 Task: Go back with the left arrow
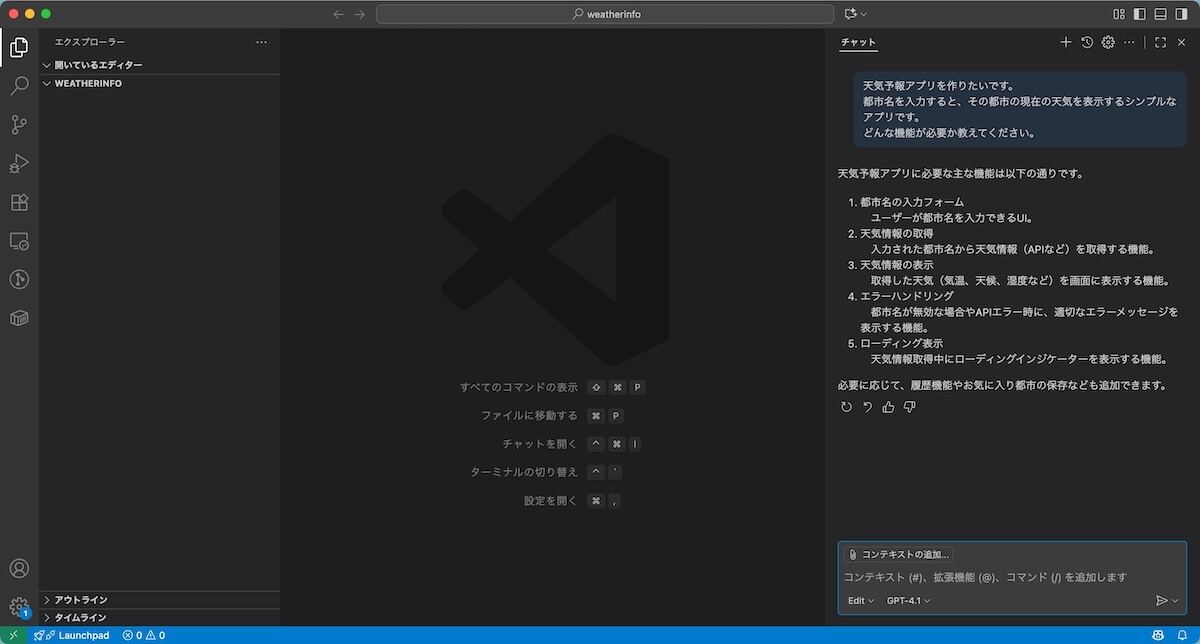coord(338,14)
